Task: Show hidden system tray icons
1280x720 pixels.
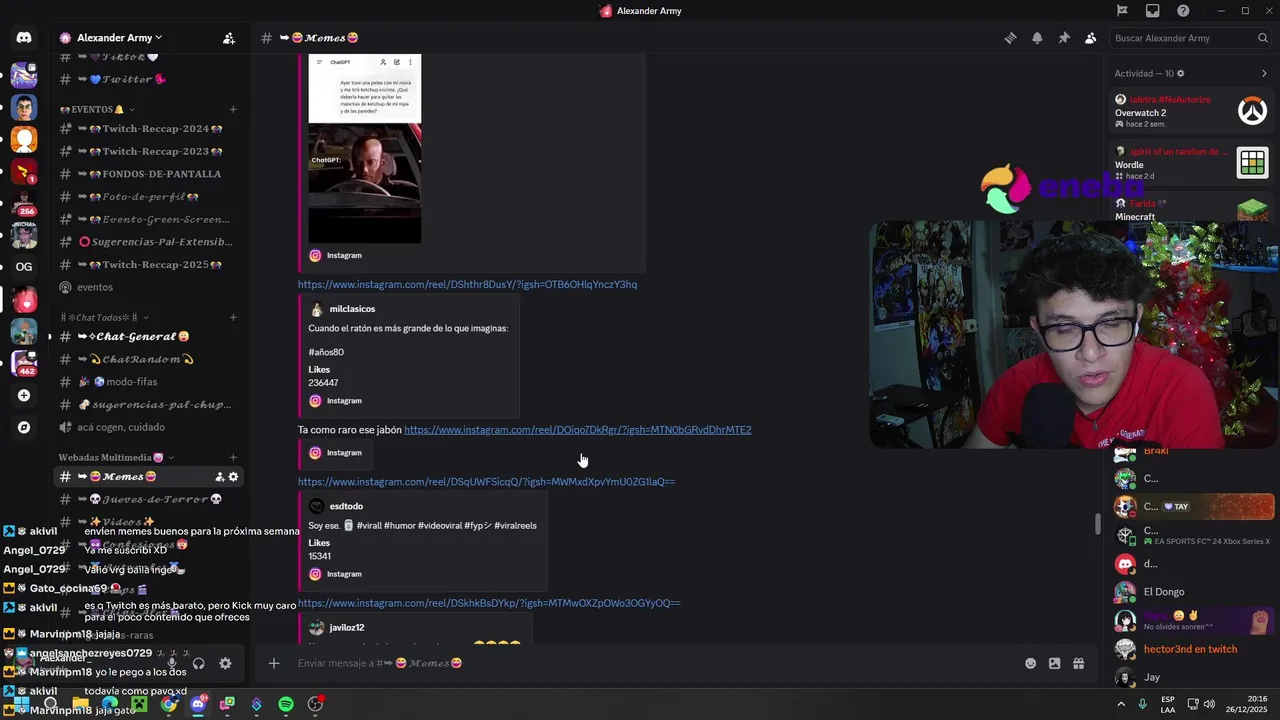Action: (x=1122, y=704)
